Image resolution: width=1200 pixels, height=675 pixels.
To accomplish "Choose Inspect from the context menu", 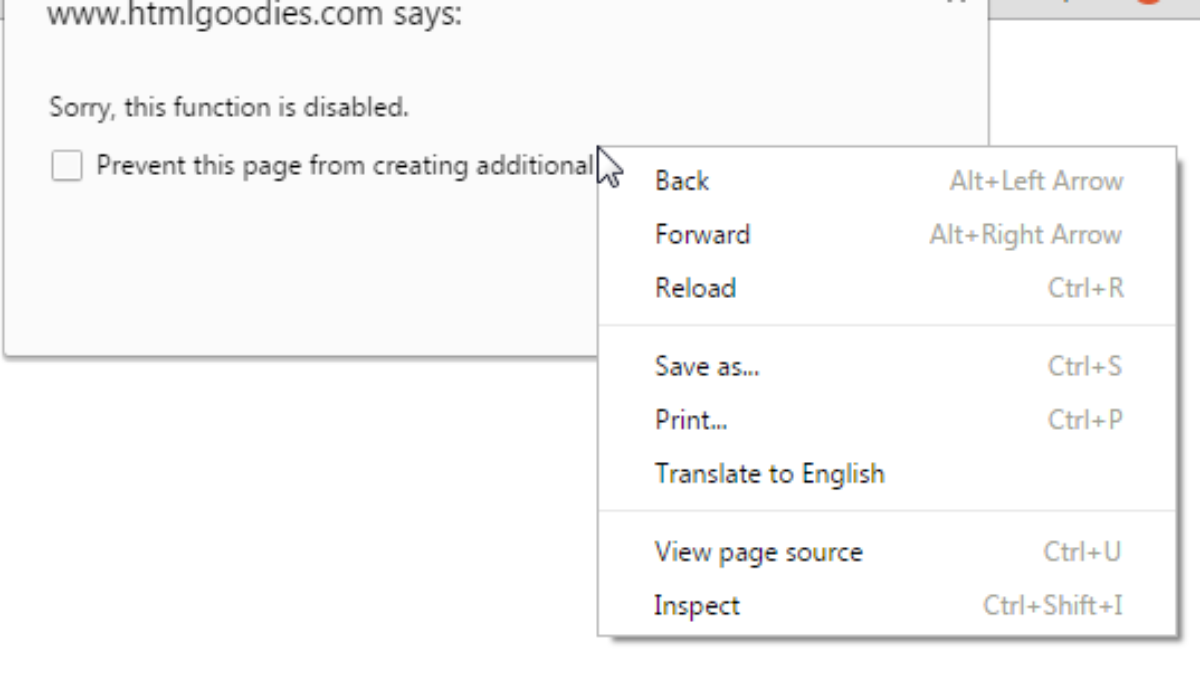I will click(x=697, y=606).
